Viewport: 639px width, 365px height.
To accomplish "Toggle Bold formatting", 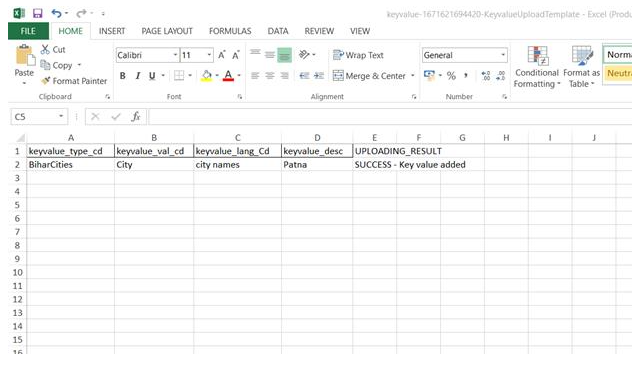I will pos(122,76).
